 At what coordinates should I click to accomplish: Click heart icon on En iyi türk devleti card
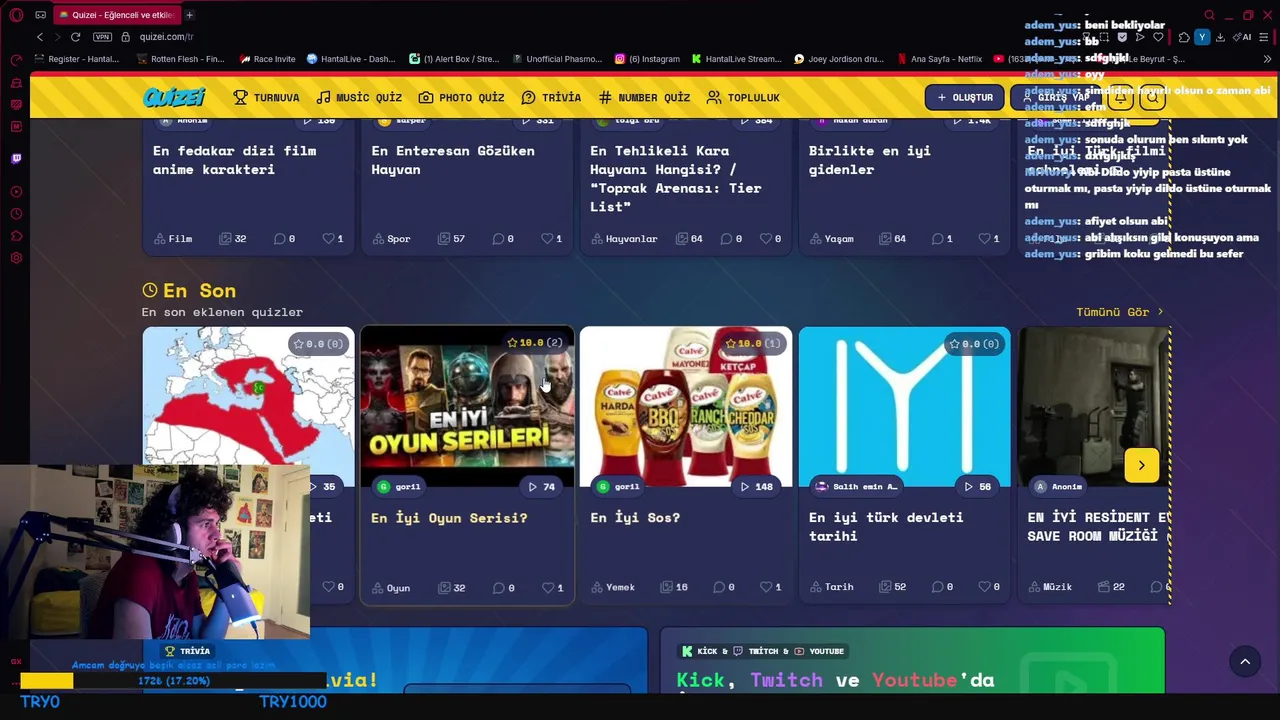tap(985, 587)
